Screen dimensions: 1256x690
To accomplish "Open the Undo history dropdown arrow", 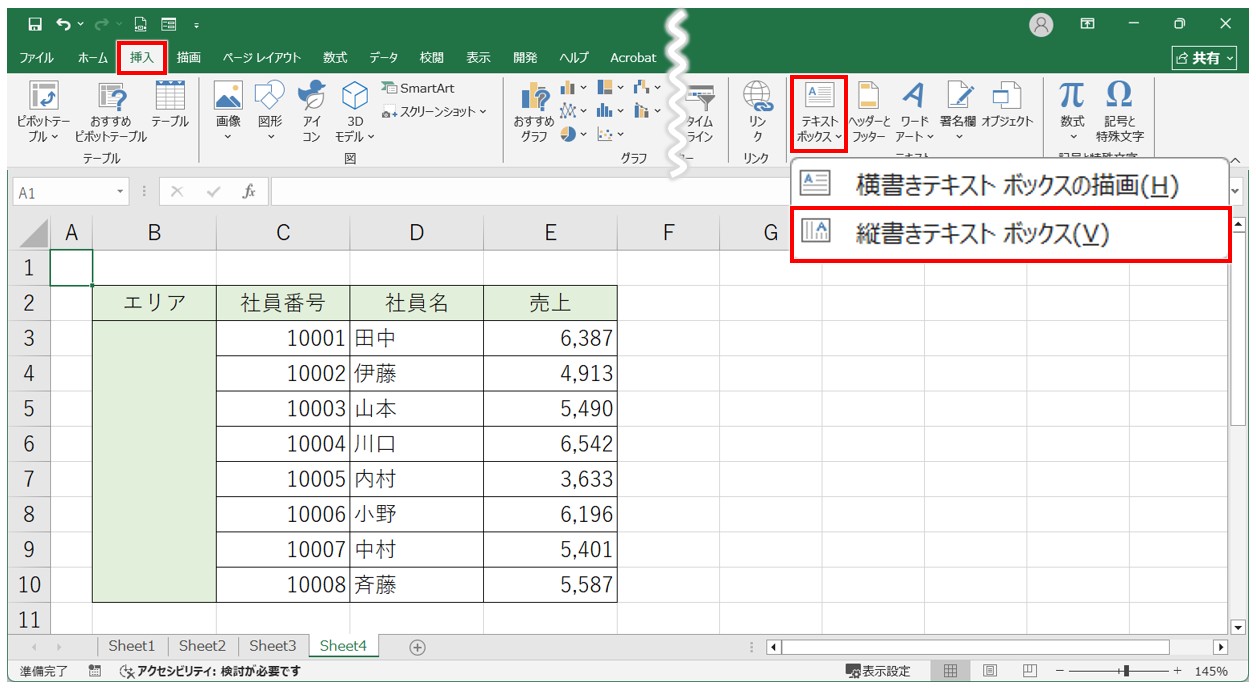I will [x=81, y=24].
